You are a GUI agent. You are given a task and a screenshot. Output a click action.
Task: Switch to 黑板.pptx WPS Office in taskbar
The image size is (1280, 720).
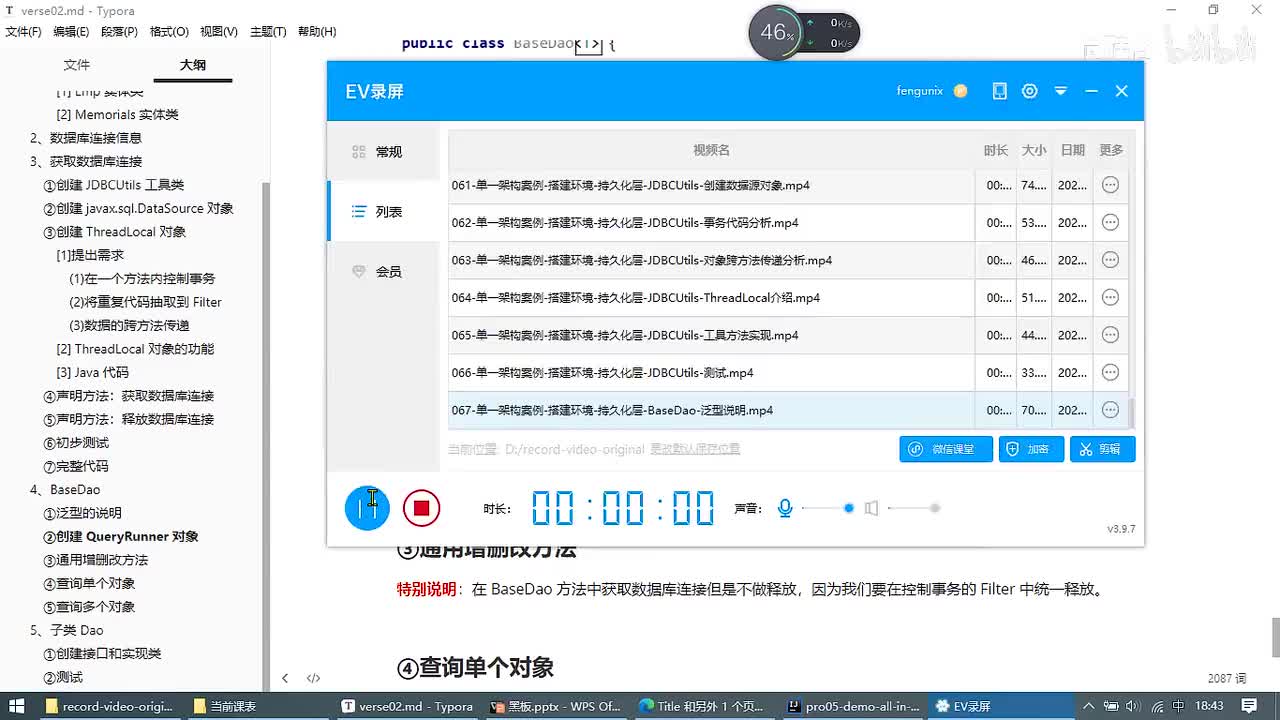pos(556,706)
